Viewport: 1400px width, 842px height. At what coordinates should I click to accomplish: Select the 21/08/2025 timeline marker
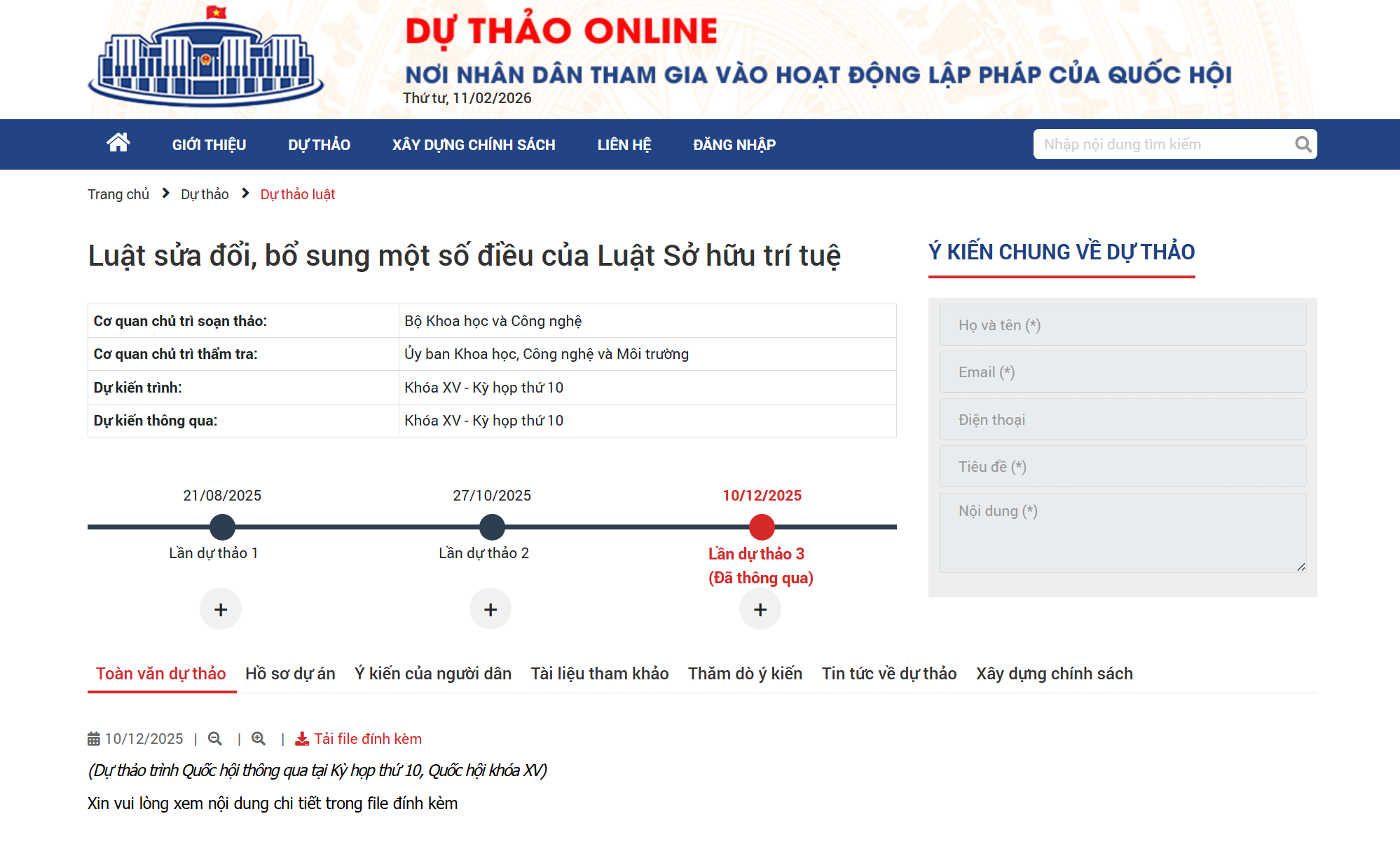(x=222, y=527)
